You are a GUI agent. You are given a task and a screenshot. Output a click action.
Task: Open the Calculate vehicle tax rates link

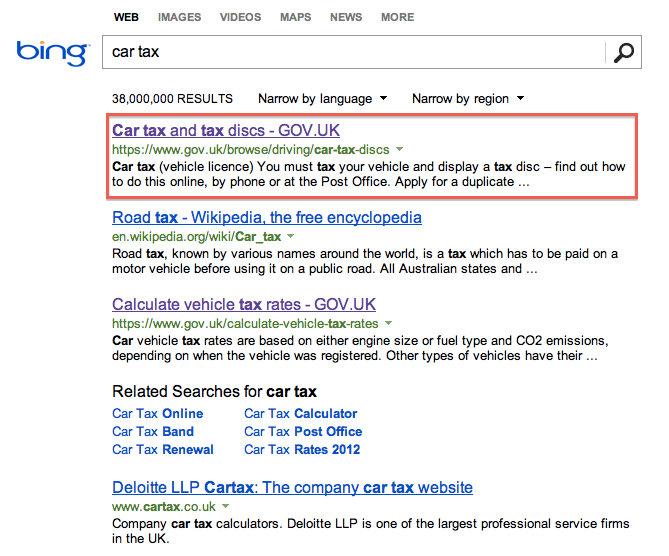tap(244, 304)
